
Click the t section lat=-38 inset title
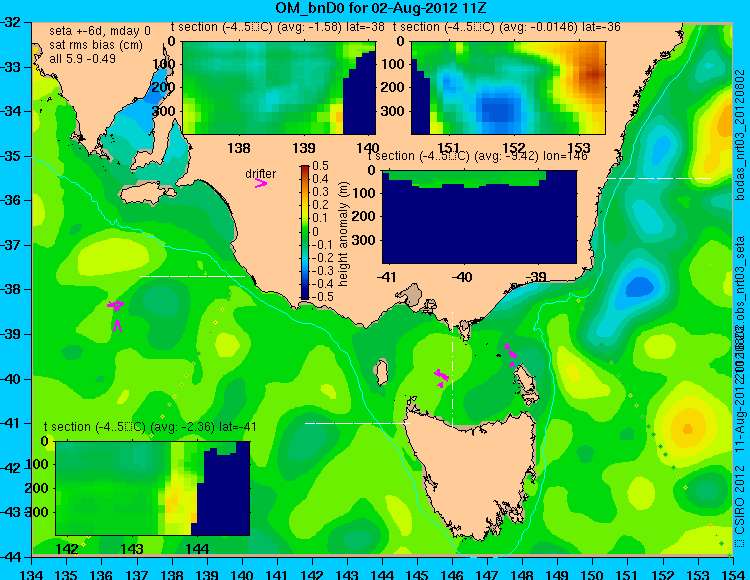[278, 27]
